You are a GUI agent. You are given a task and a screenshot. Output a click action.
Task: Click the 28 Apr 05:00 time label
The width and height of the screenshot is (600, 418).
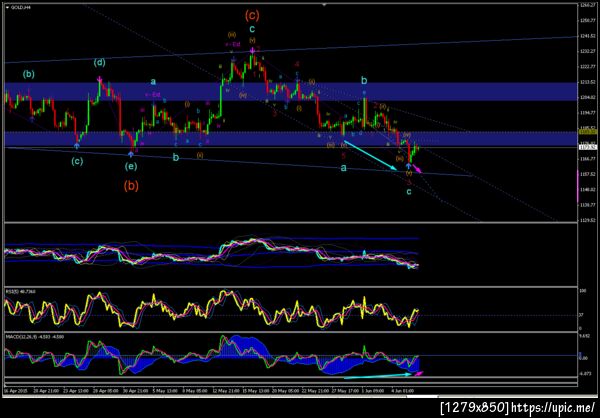pyautogui.click(x=106, y=391)
